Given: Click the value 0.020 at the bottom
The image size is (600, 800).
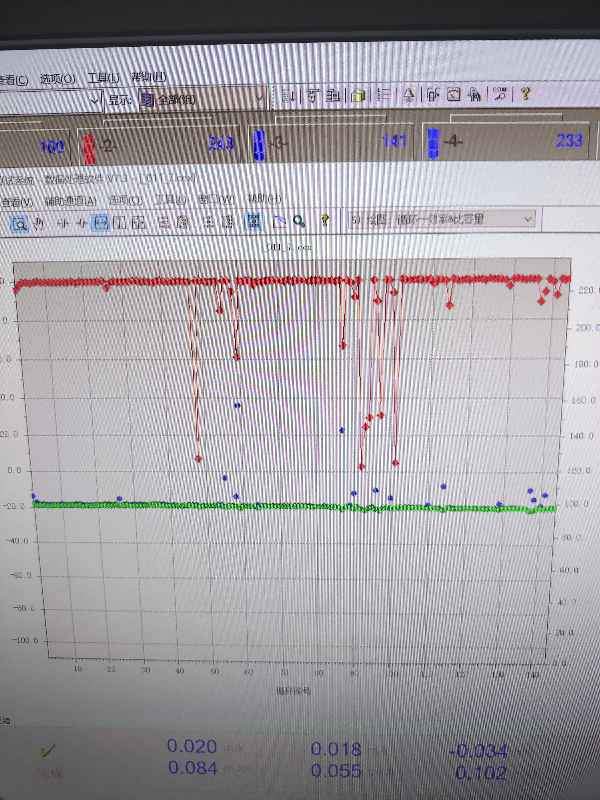Looking at the screenshot, I should (x=192, y=746).
